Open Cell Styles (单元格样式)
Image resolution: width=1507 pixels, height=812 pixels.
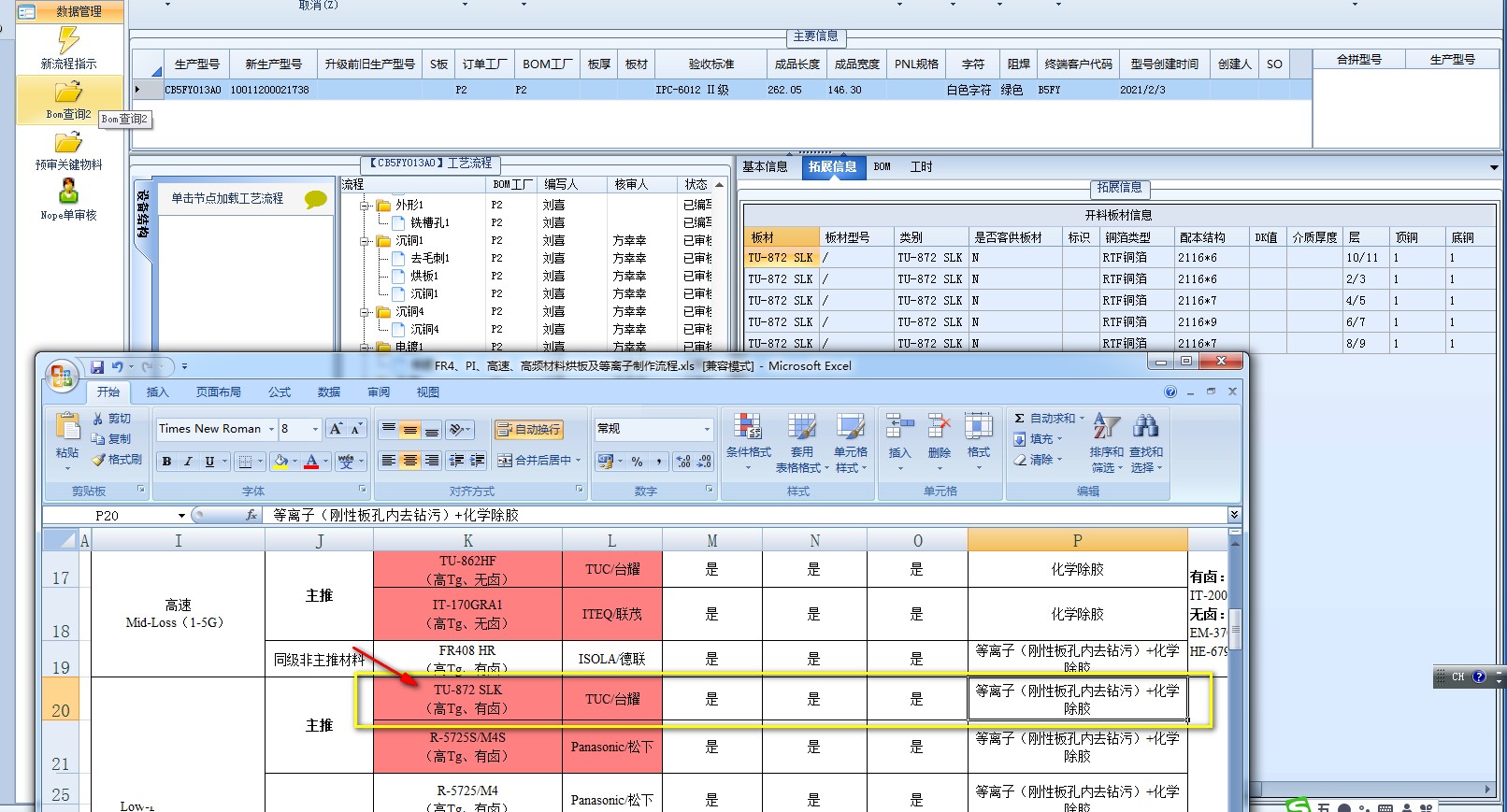[x=851, y=443]
